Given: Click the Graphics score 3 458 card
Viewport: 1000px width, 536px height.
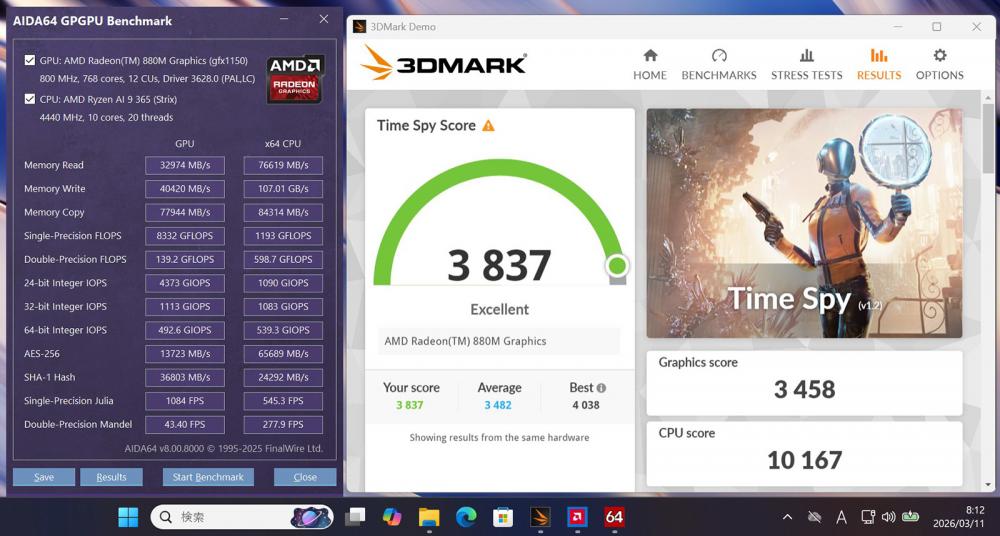Looking at the screenshot, I should click(804, 383).
